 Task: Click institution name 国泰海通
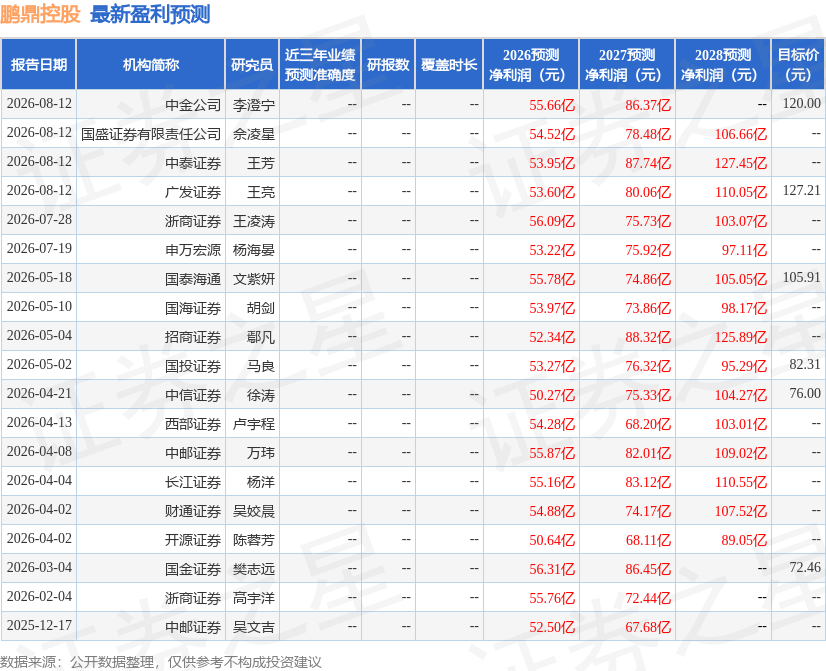point(193,279)
